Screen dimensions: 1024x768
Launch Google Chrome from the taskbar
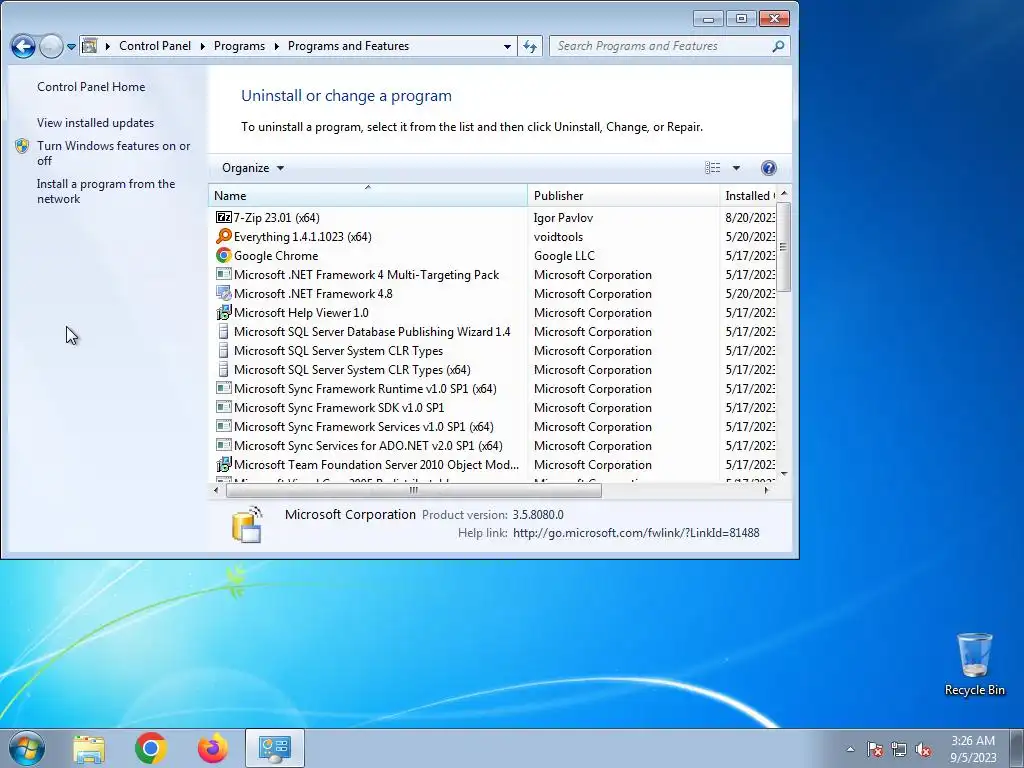click(151, 748)
